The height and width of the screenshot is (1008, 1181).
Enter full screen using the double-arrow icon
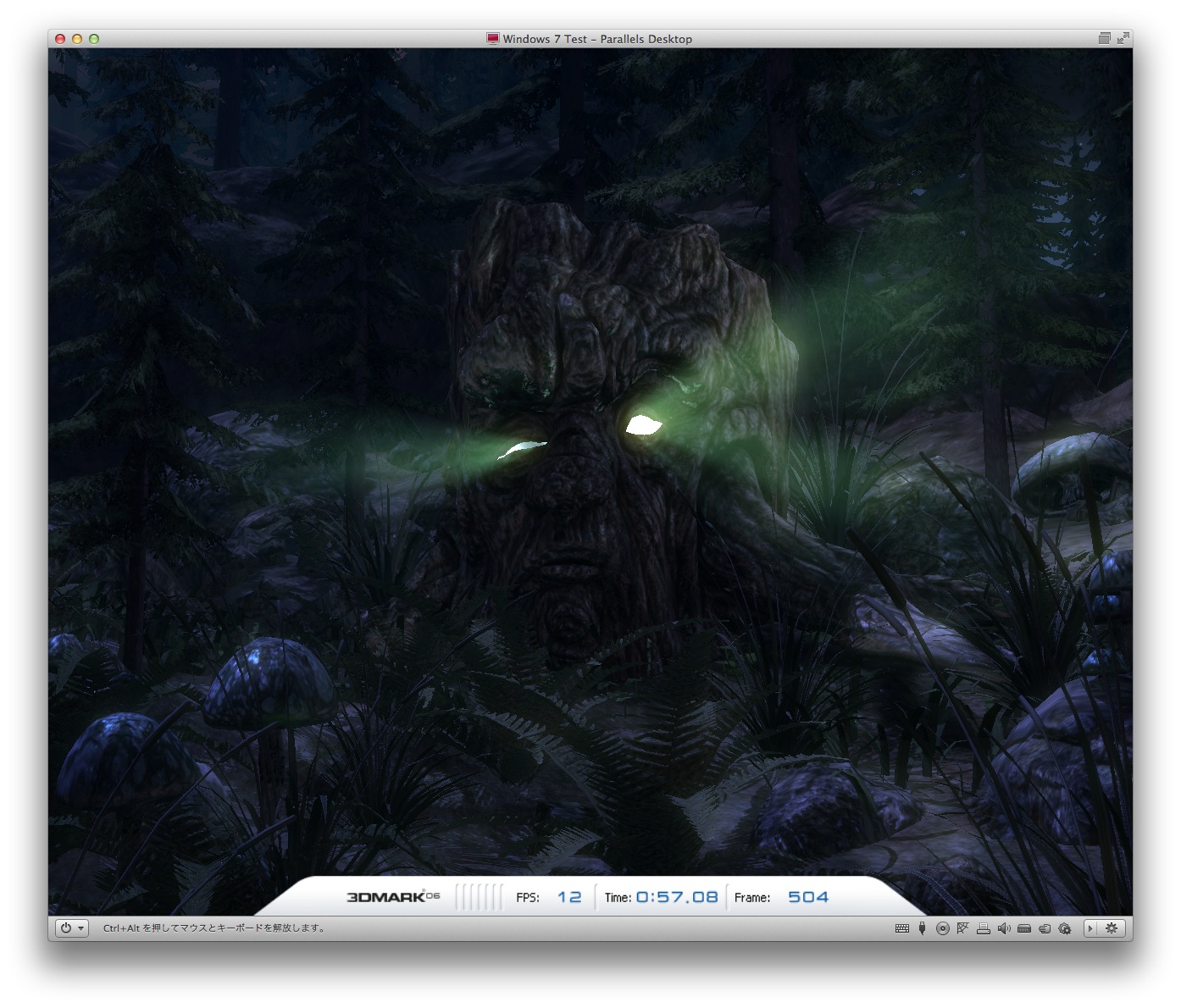pyautogui.click(x=1123, y=38)
